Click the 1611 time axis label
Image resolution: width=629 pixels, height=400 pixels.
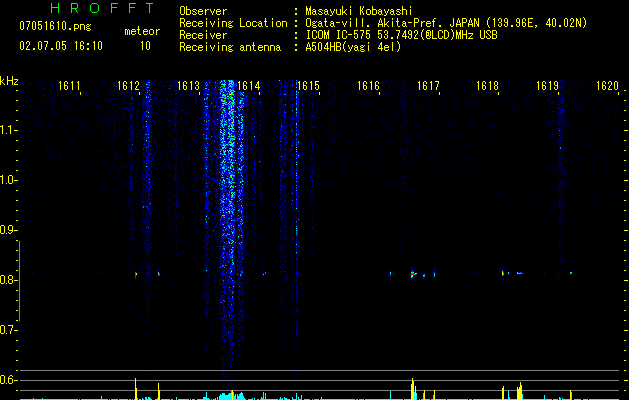(x=69, y=86)
